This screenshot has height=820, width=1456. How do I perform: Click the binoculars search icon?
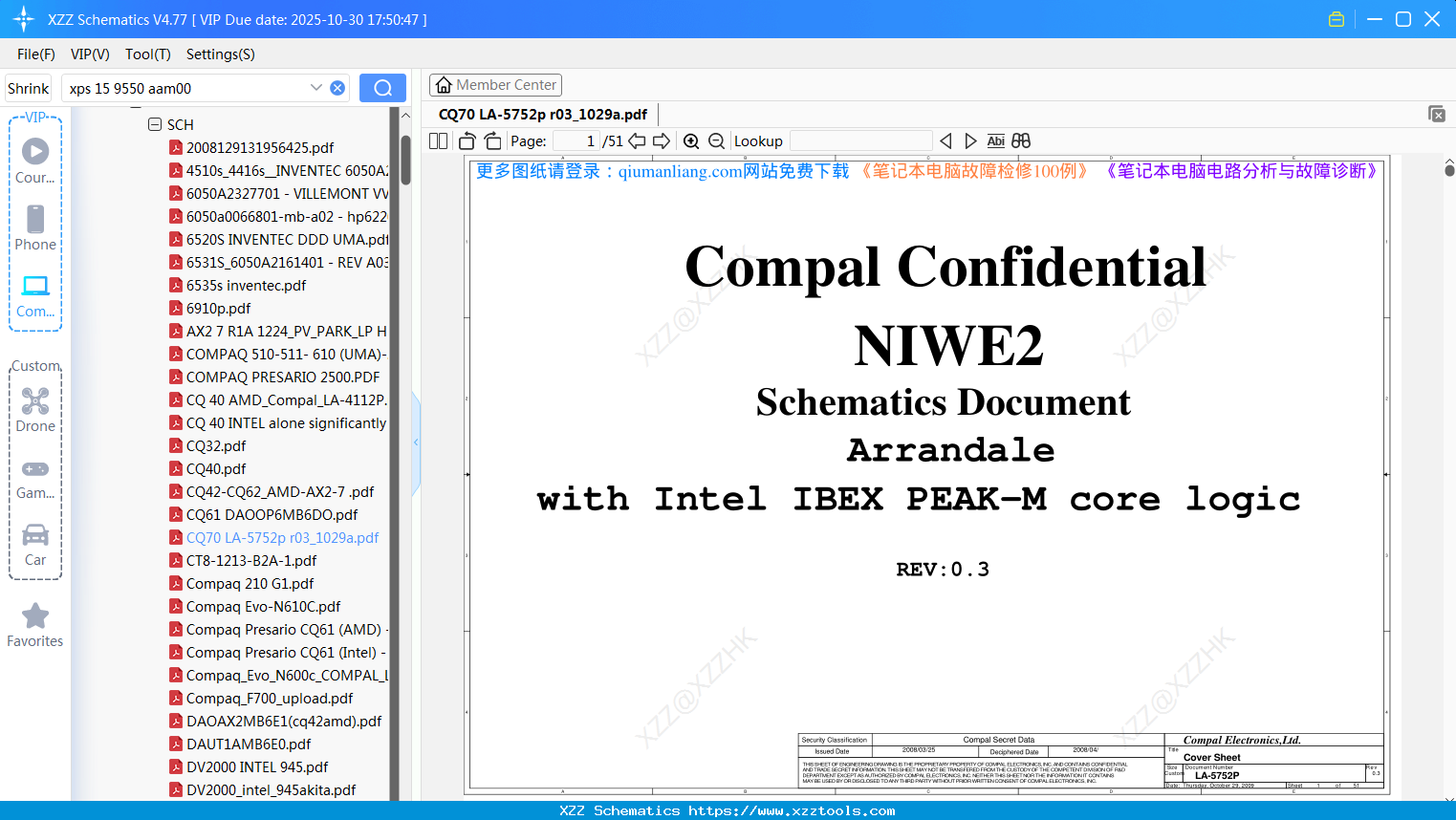1021,140
